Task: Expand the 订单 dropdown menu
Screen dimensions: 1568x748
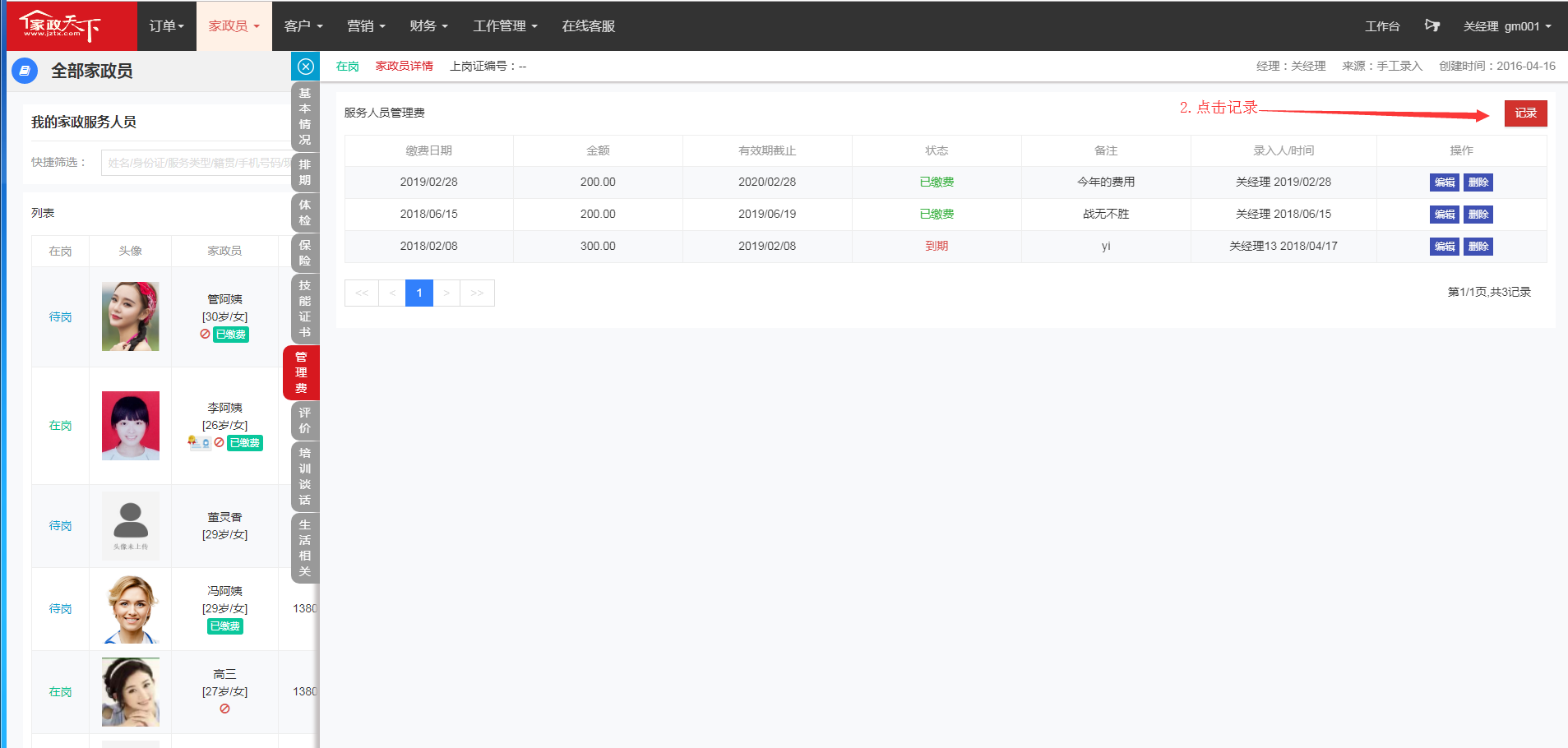Action: (167, 26)
